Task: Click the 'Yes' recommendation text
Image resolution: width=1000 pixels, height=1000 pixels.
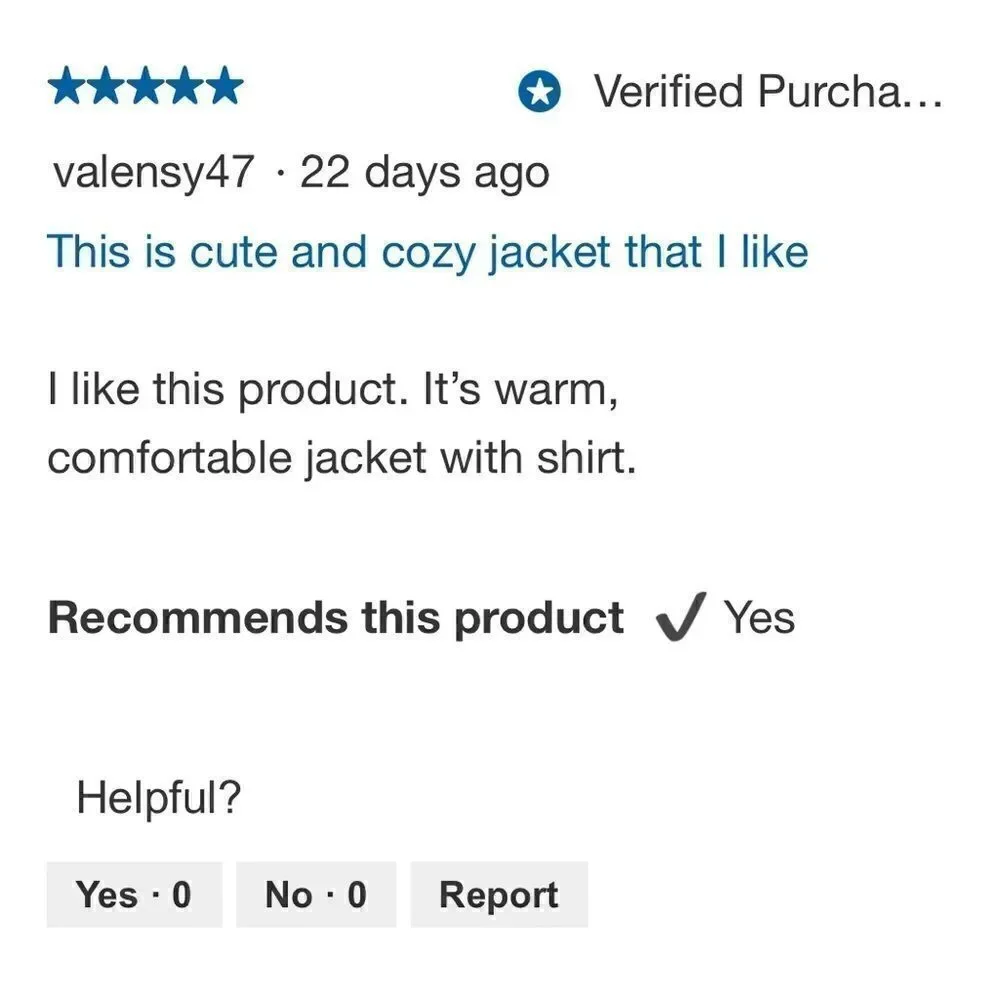Action: (x=759, y=618)
